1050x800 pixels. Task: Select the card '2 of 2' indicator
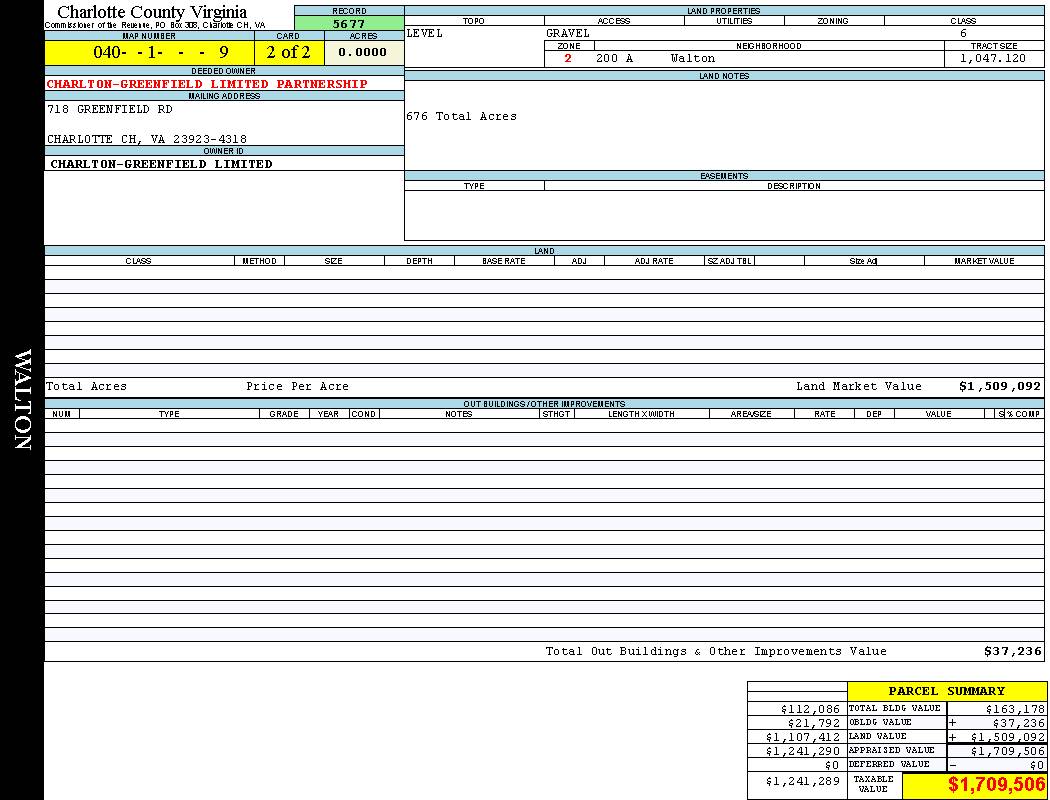(x=288, y=52)
